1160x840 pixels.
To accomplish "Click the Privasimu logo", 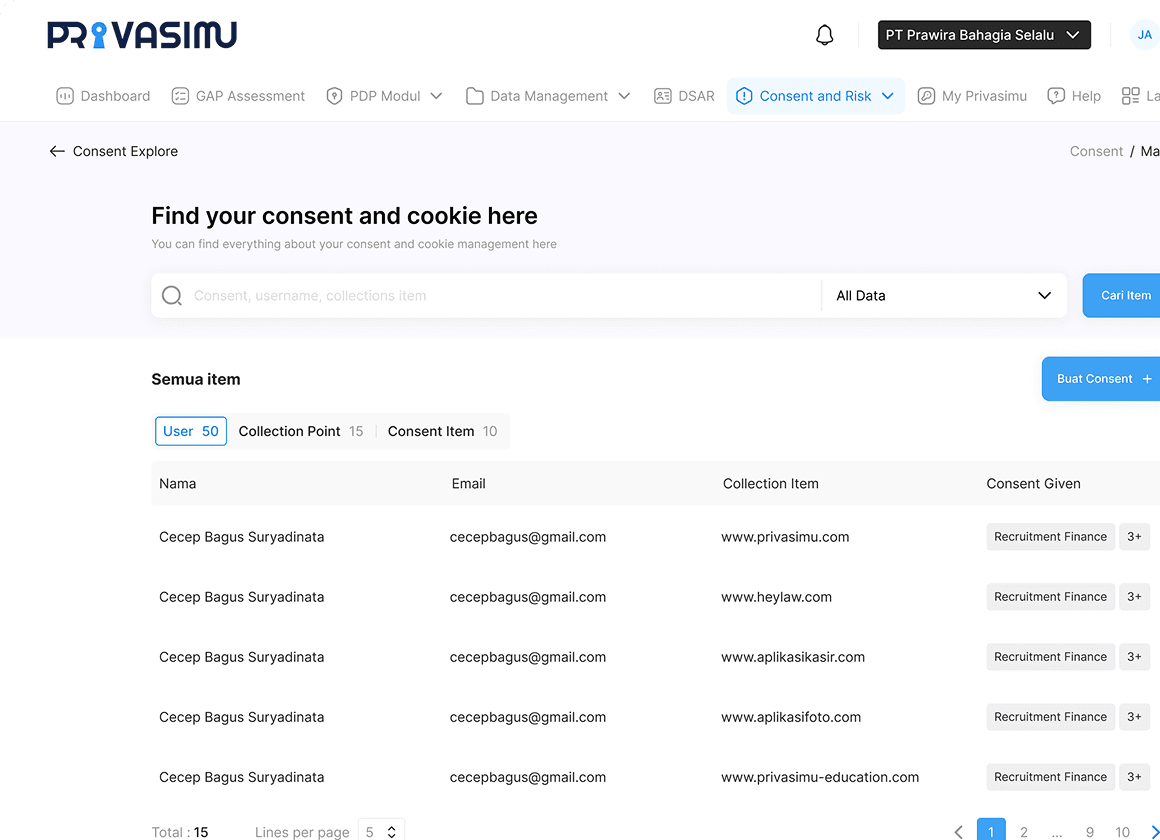I will click(x=142, y=33).
